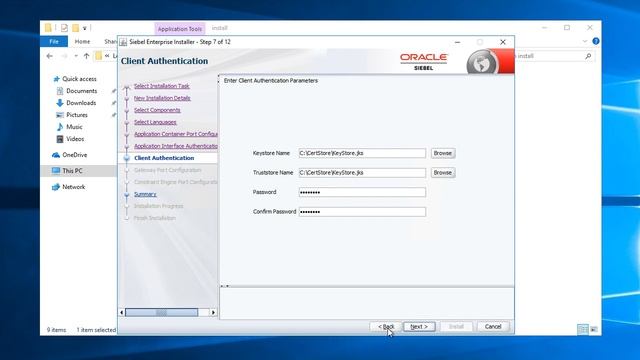Select the Client Authentication step
Screen dimensions: 640x360
tap(164, 158)
